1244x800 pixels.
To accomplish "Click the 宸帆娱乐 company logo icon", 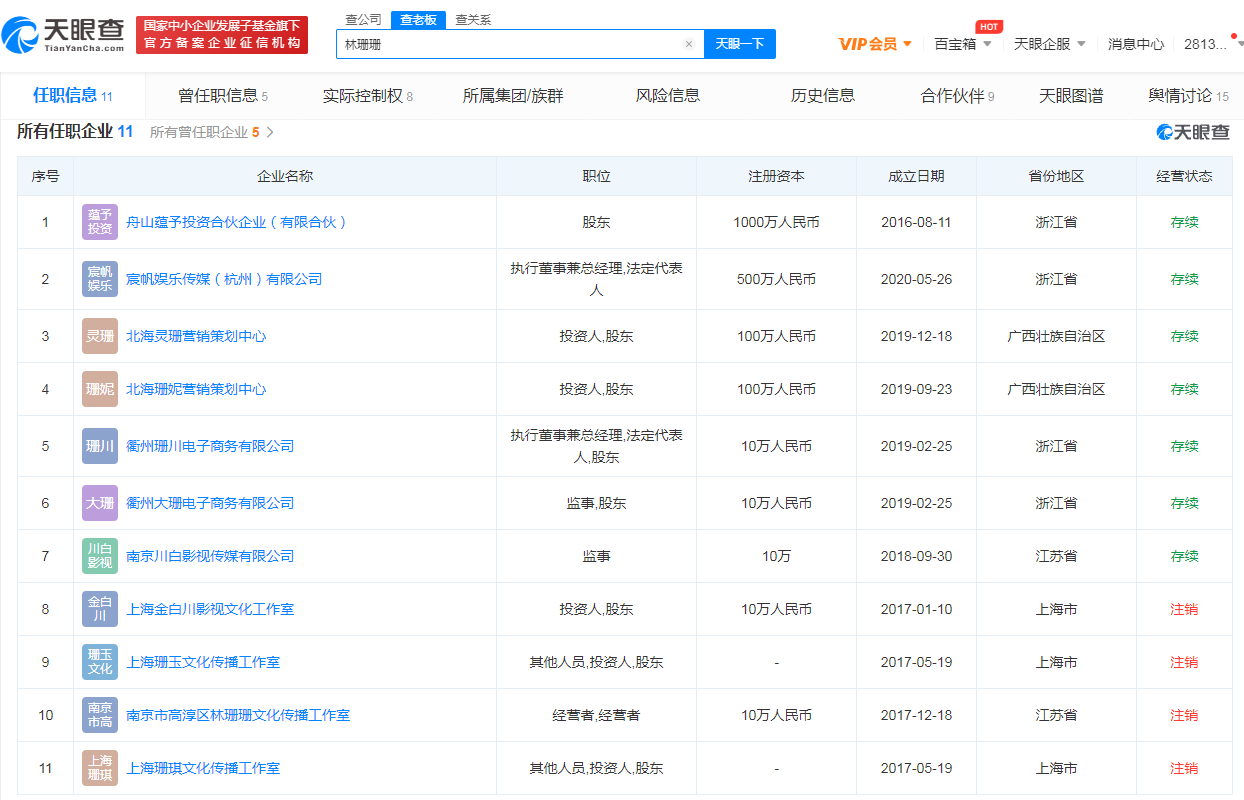I will pyautogui.click(x=100, y=279).
